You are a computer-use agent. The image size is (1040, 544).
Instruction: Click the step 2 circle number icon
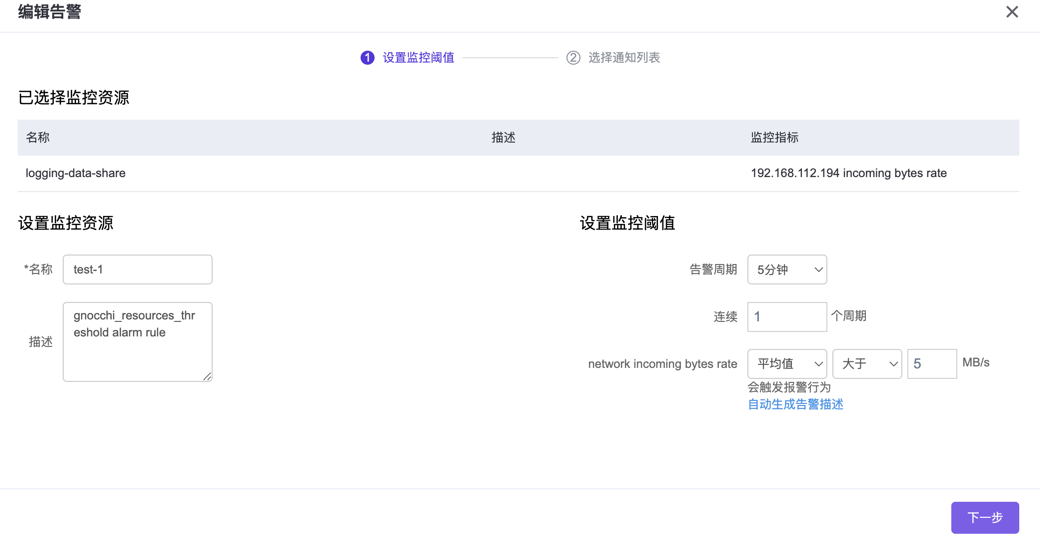pyautogui.click(x=573, y=58)
